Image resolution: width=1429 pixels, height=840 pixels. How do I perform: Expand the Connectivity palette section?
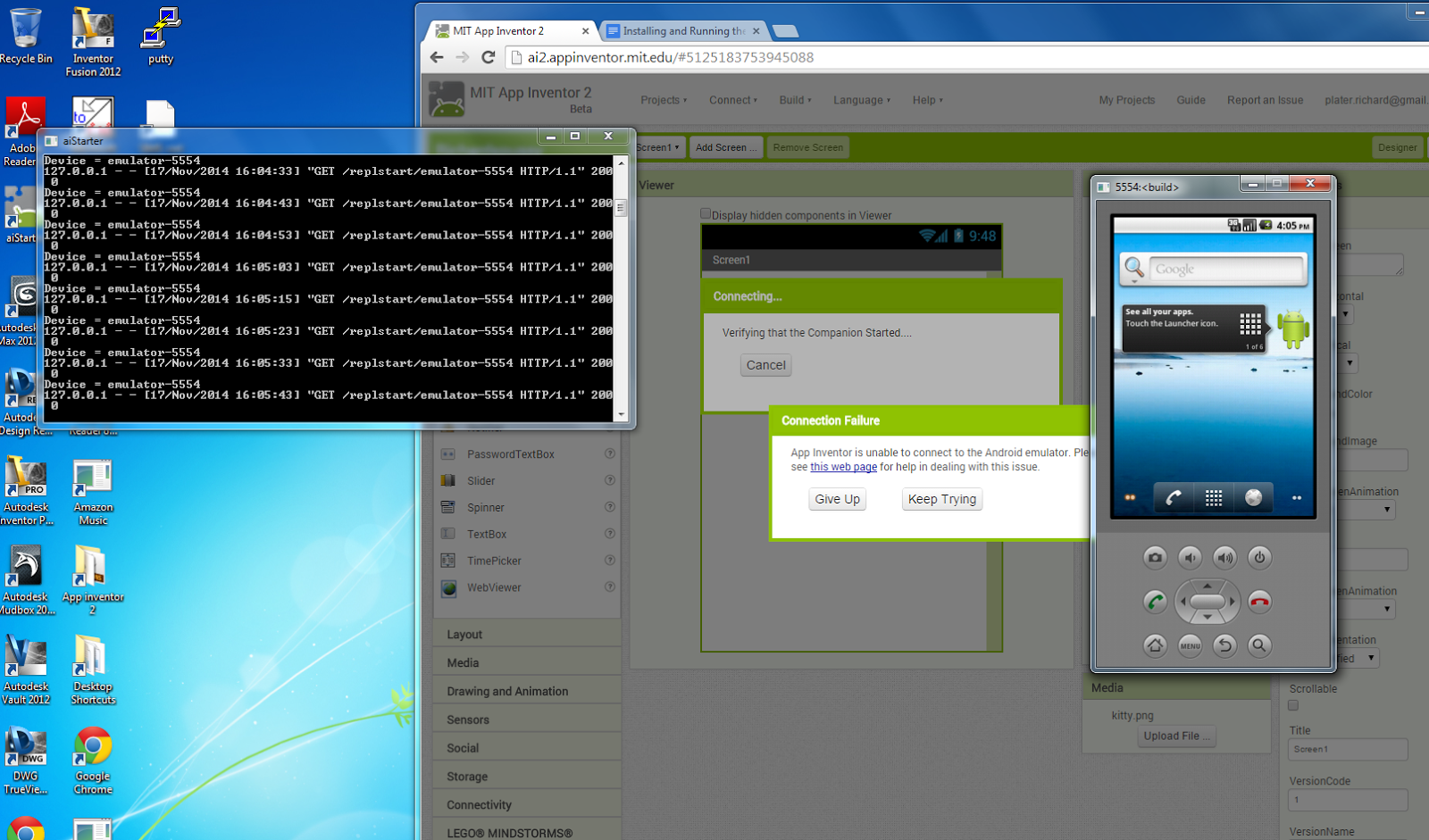point(527,805)
